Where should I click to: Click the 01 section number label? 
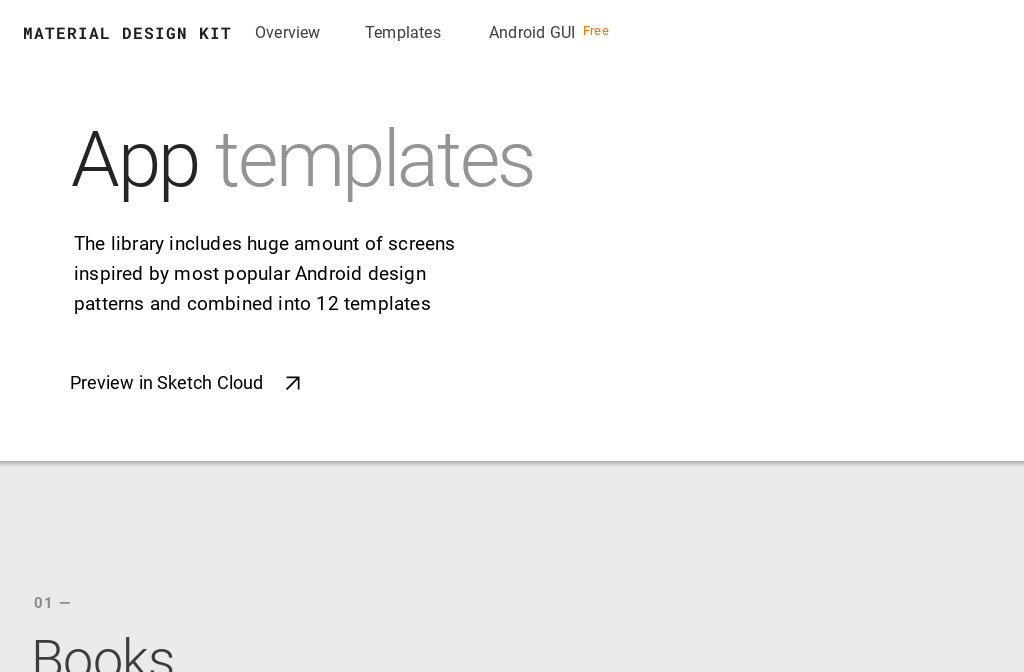tap(41, 603)
